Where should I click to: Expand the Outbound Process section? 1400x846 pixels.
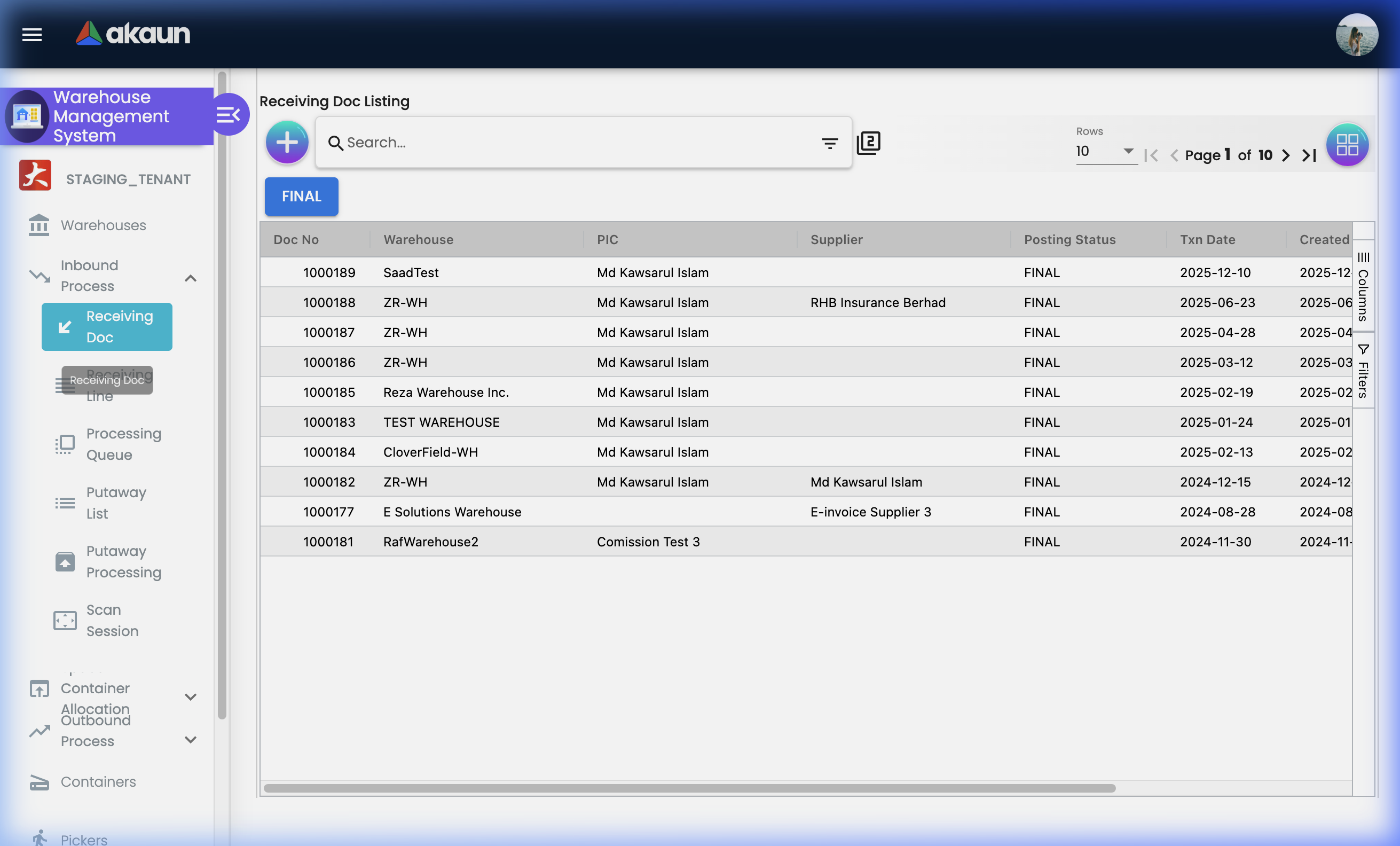190,739
